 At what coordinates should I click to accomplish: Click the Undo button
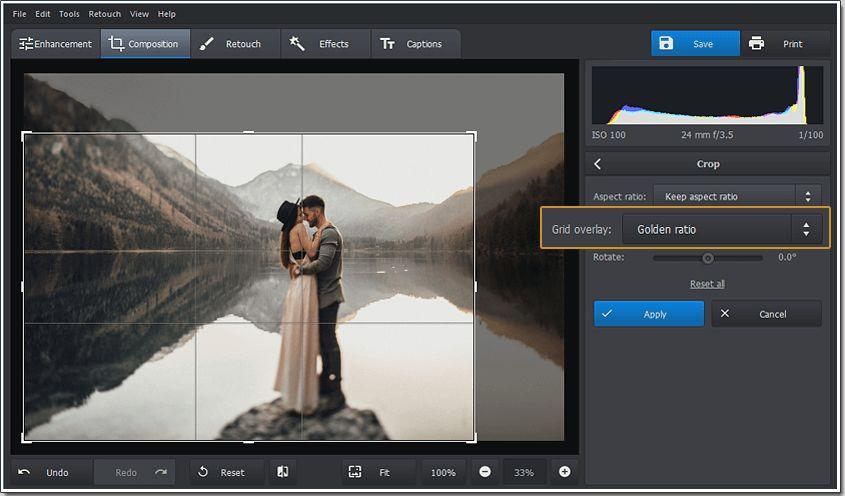(52, 472)
